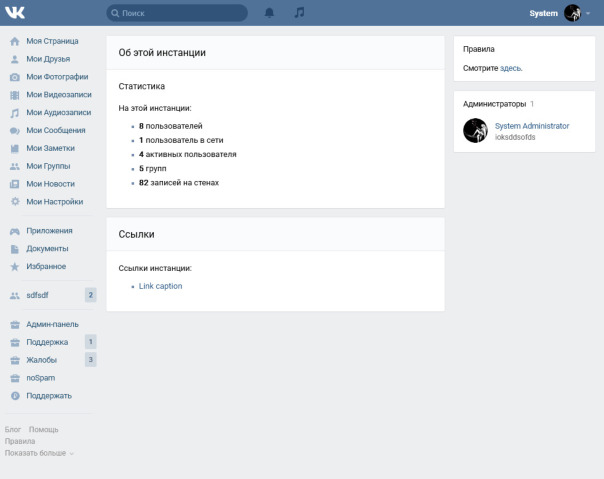This screenshot has height=479, width=604.
Task: Click the gamepad icon beside Приложения
Action: 15,231
